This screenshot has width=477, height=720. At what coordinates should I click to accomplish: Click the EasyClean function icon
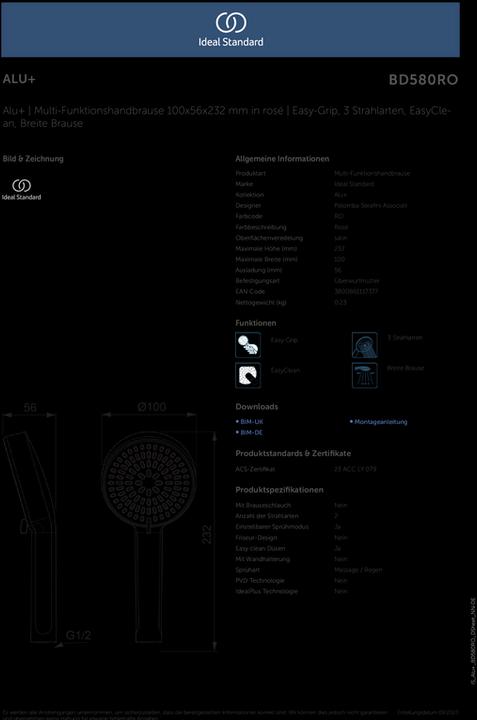tap(248, 375)
